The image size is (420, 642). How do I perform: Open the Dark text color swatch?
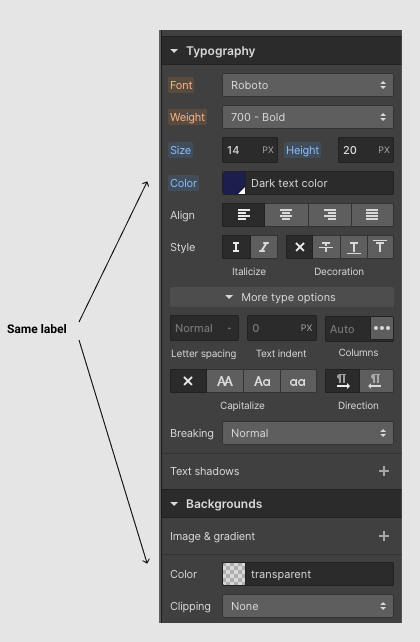pyautogui.click(x=234, y=183)
